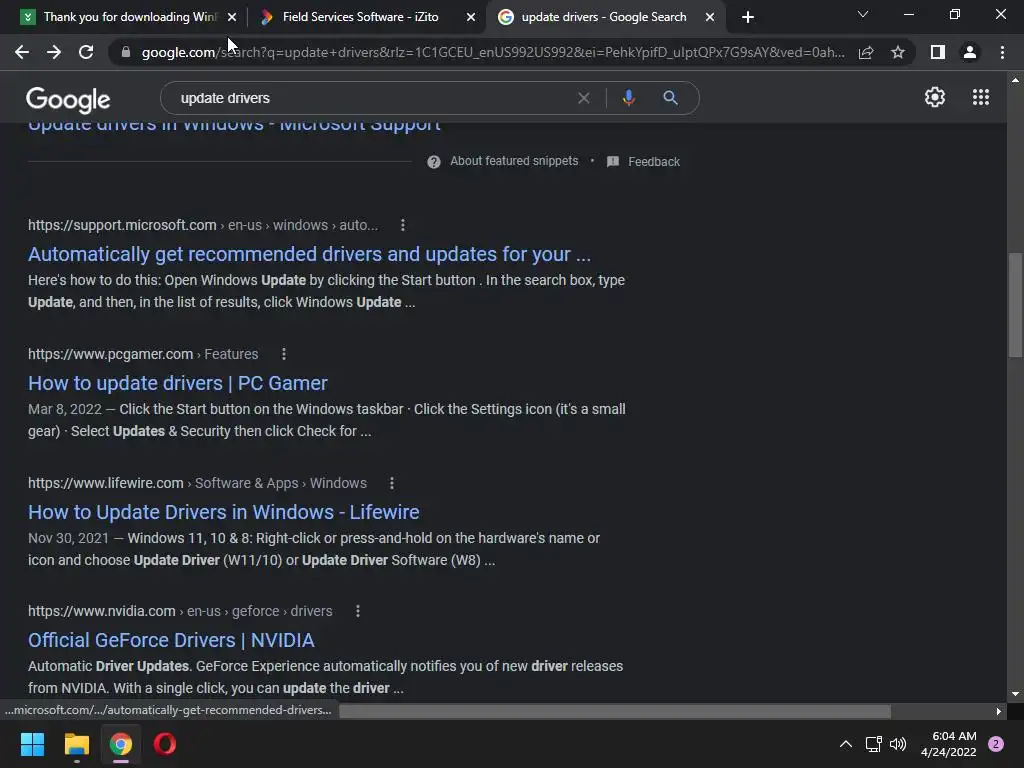Bookmark this page with star icon
Viewport: 1024px width, 768px height.
click(x=898, y=52)
